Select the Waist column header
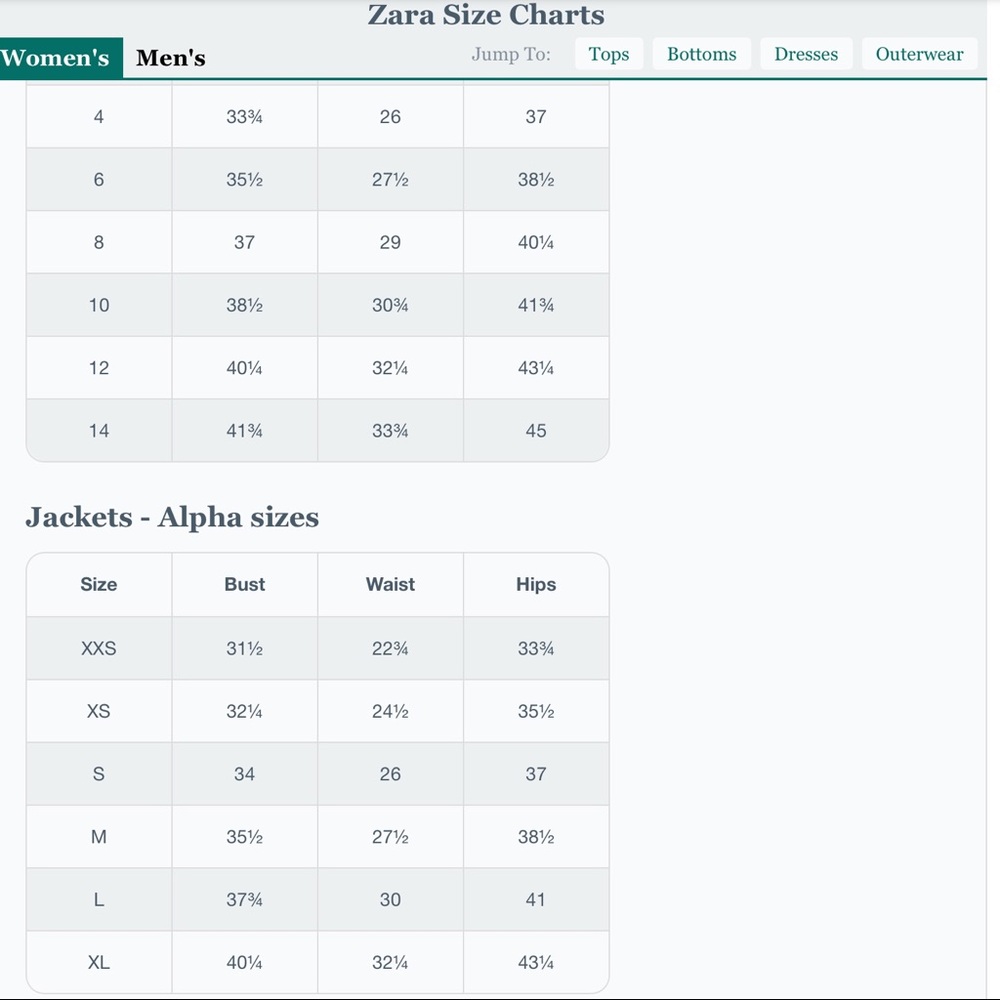 click(x=390, y=585)
